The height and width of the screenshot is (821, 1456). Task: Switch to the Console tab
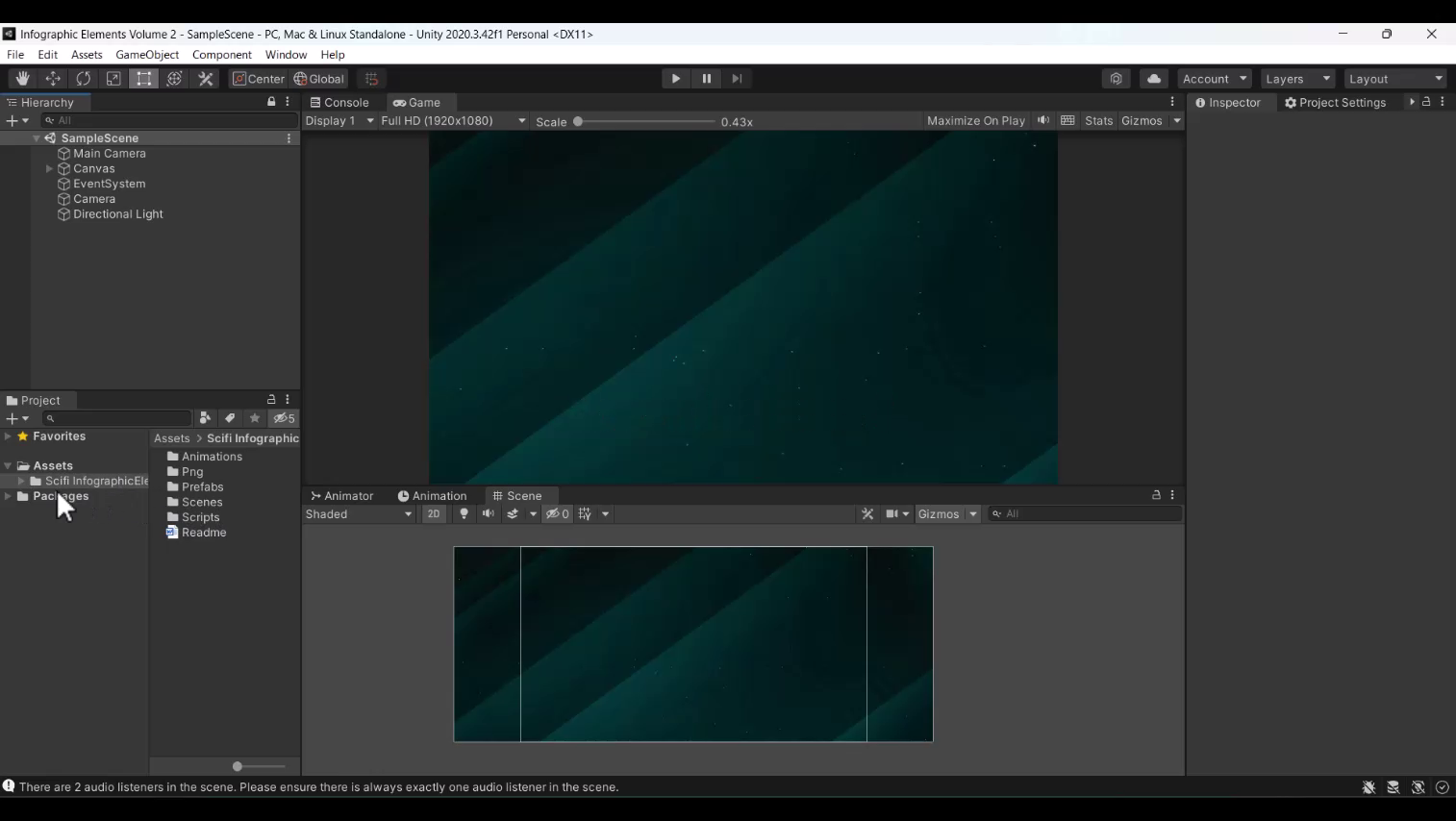click(339, 103)
